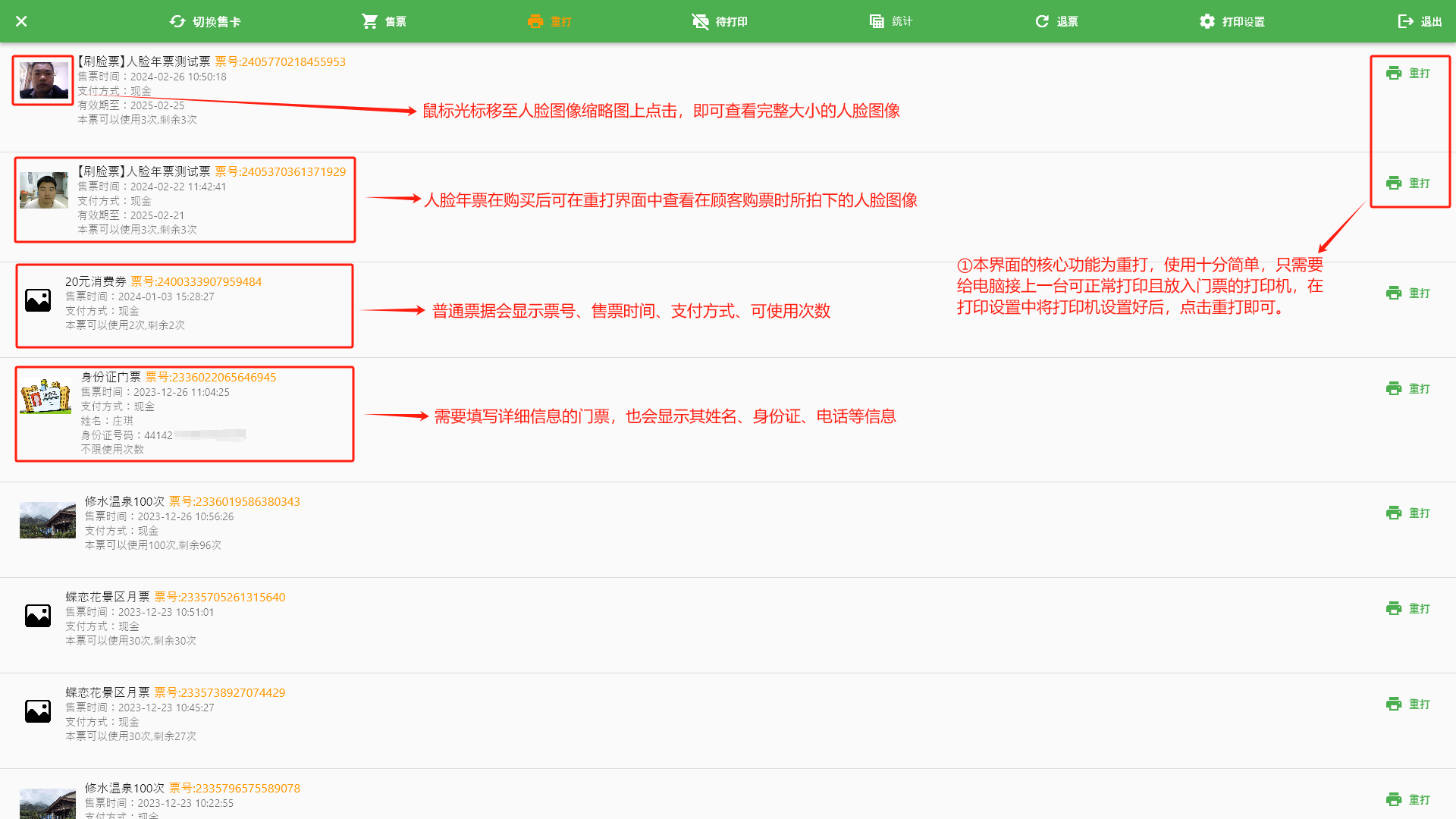Click 本票可以使用100次,剩余96次 text
This screenshot has width=1456, height=819.
153,545
